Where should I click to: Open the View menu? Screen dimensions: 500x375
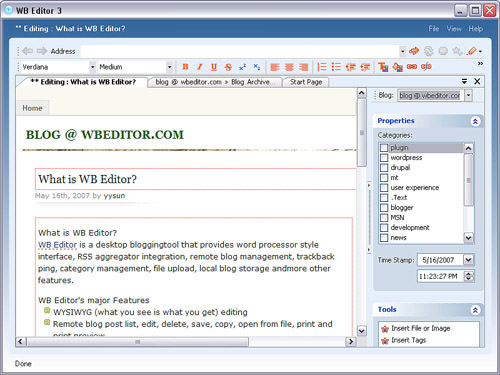(454, 29)
